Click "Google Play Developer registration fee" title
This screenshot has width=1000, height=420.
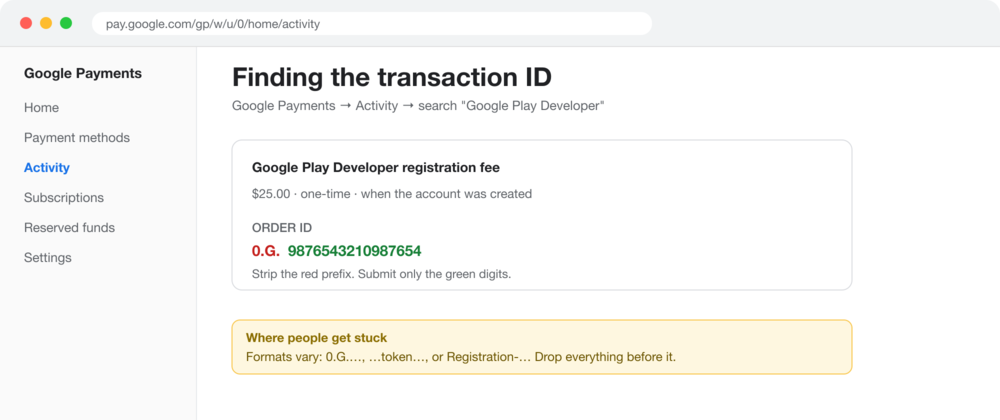(x=376, y=168)
